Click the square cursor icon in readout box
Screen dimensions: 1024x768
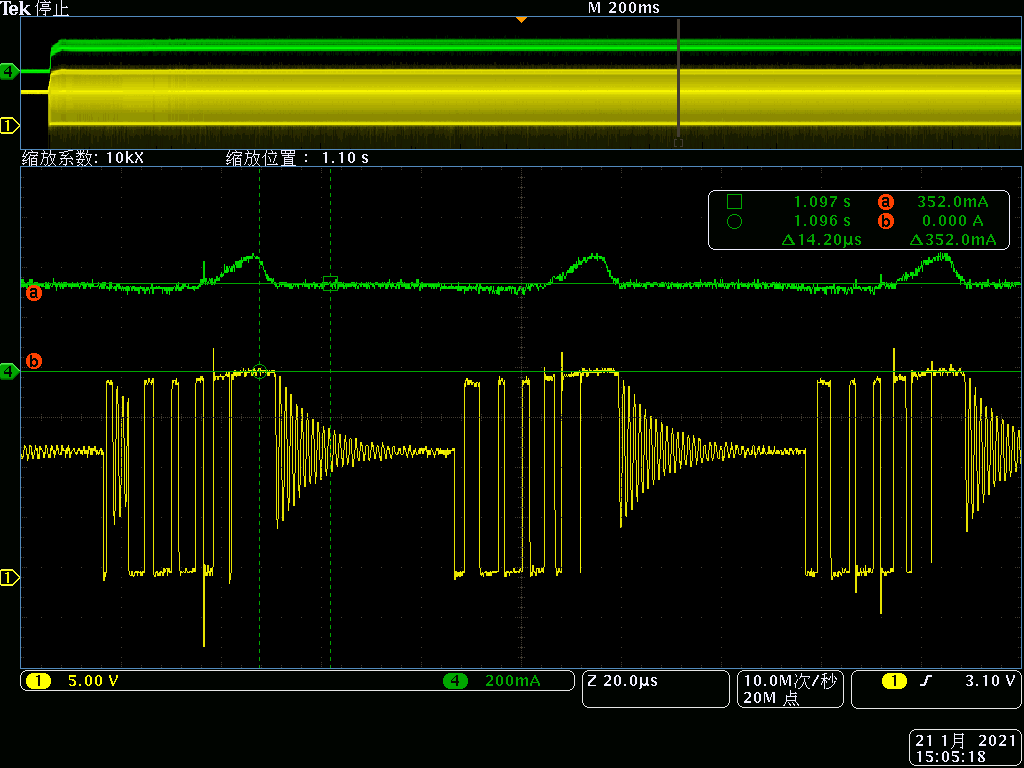pos(734,202)
